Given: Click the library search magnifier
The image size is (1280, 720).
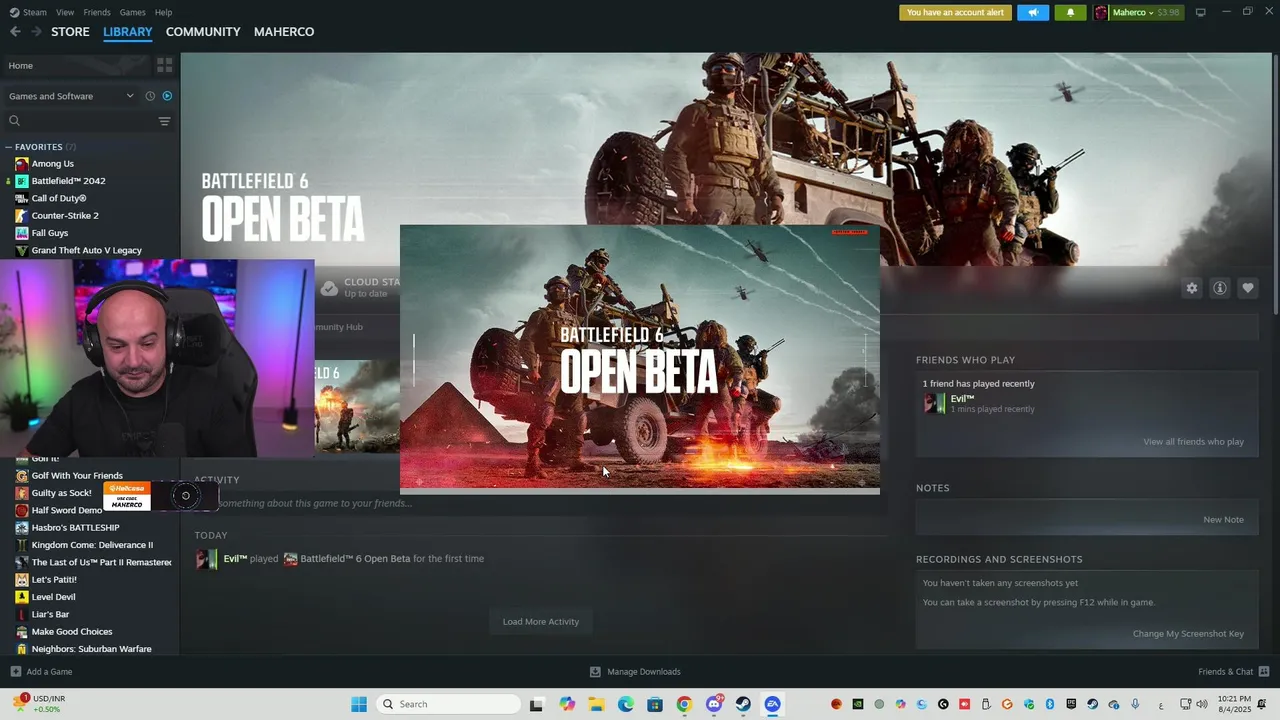Looking at the screenshot, I should click(14, 121).
